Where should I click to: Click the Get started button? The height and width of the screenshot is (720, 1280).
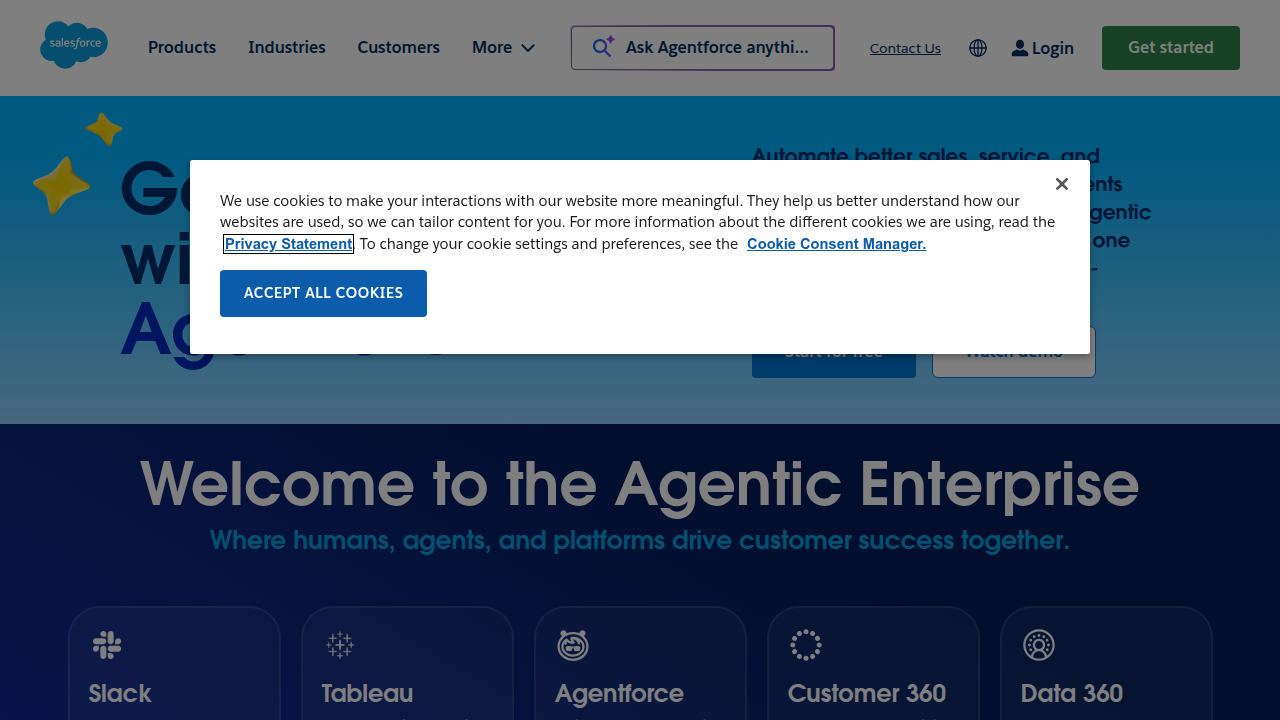tap(1171, 48)
